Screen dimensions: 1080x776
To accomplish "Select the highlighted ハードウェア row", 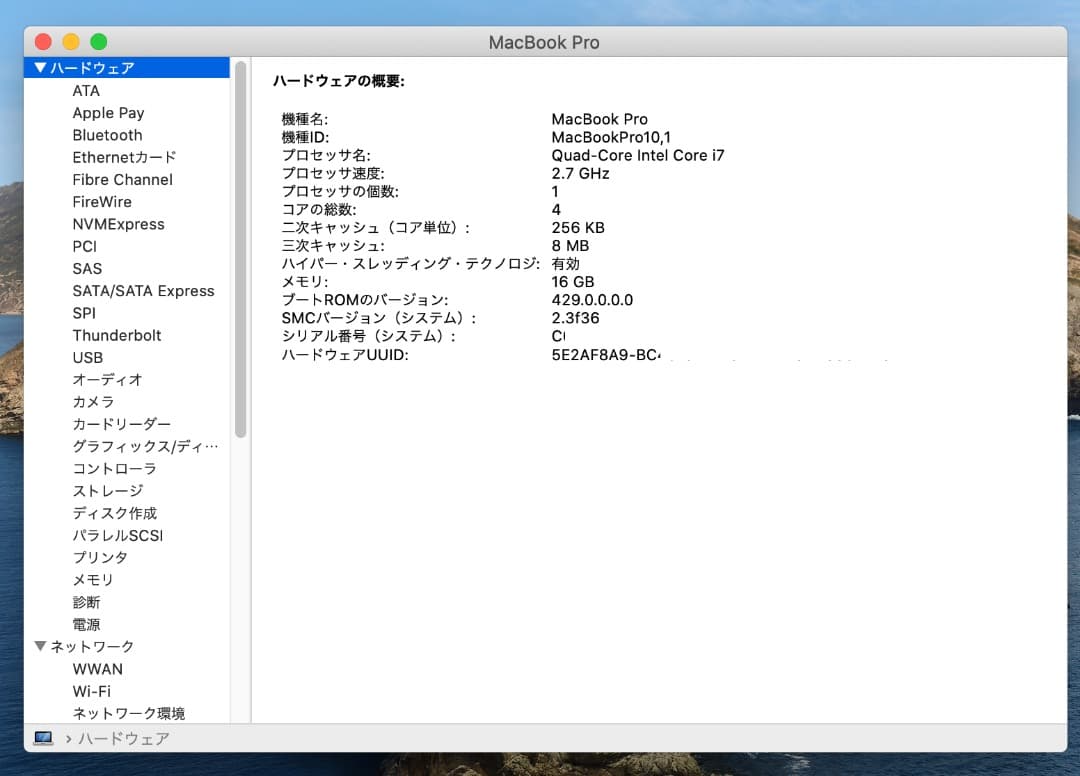I will point(127,67).
